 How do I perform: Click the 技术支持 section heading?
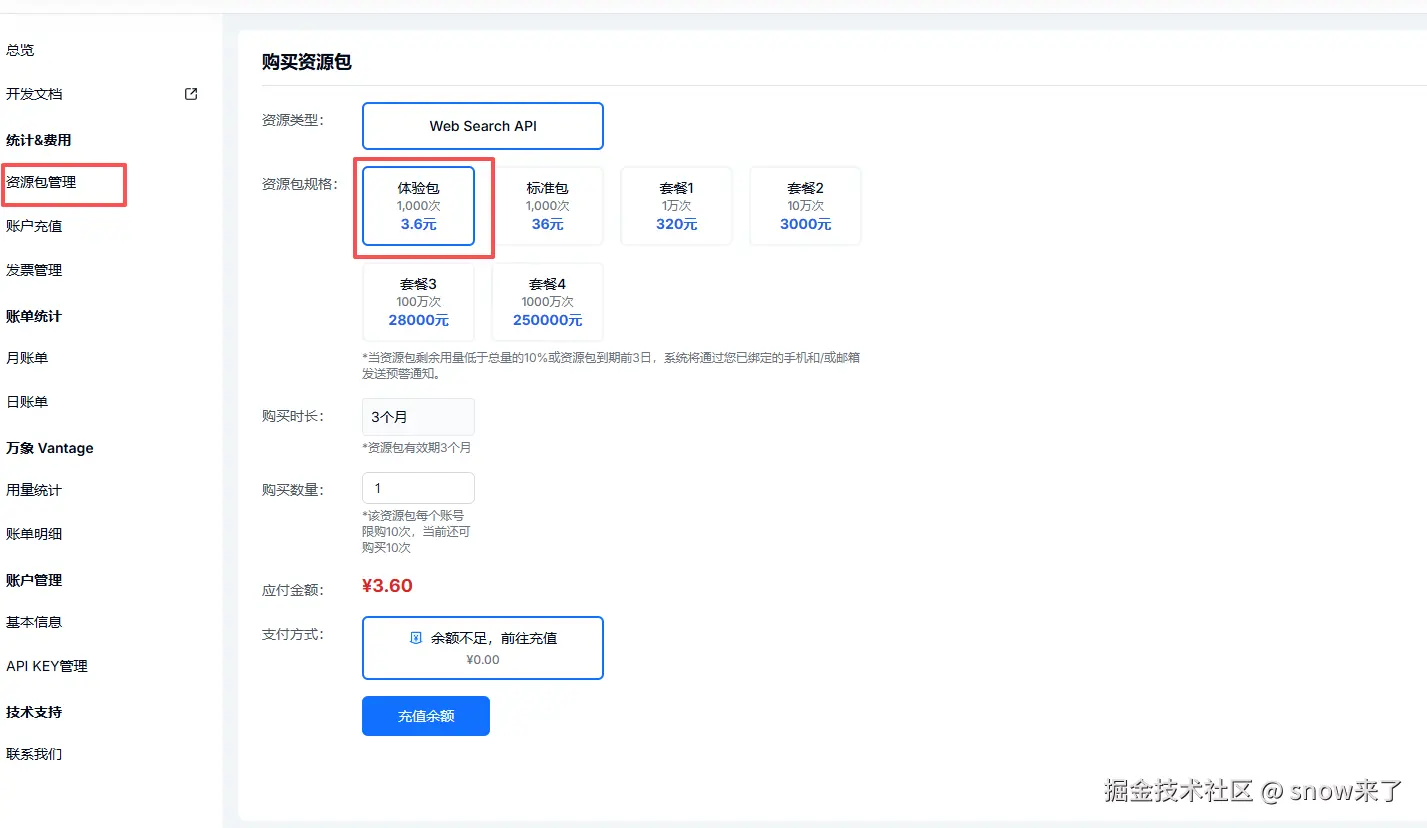tap(34, 712)
